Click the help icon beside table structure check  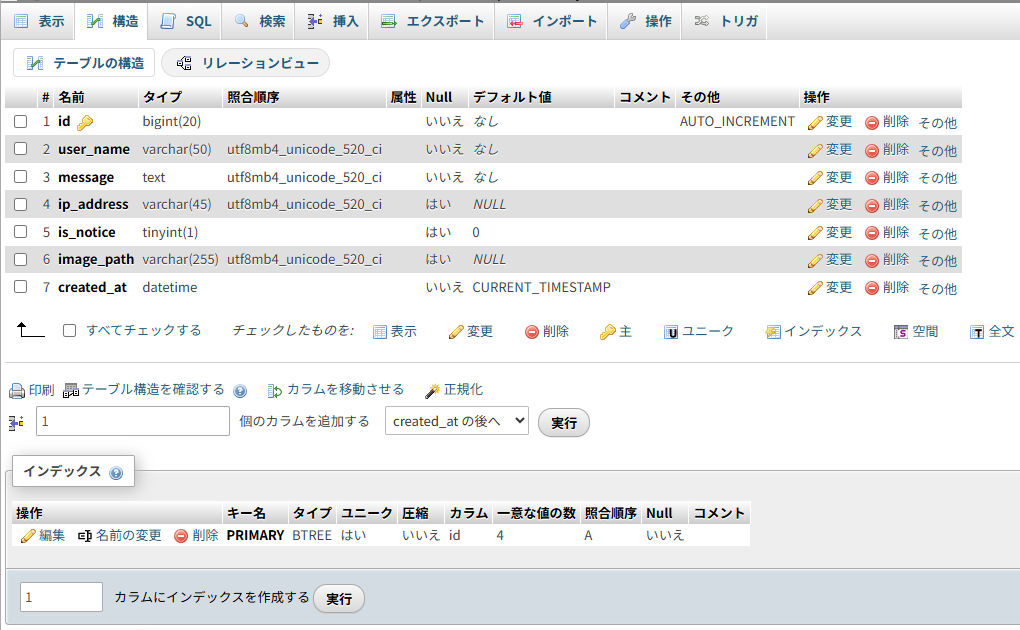pos(240,391)
